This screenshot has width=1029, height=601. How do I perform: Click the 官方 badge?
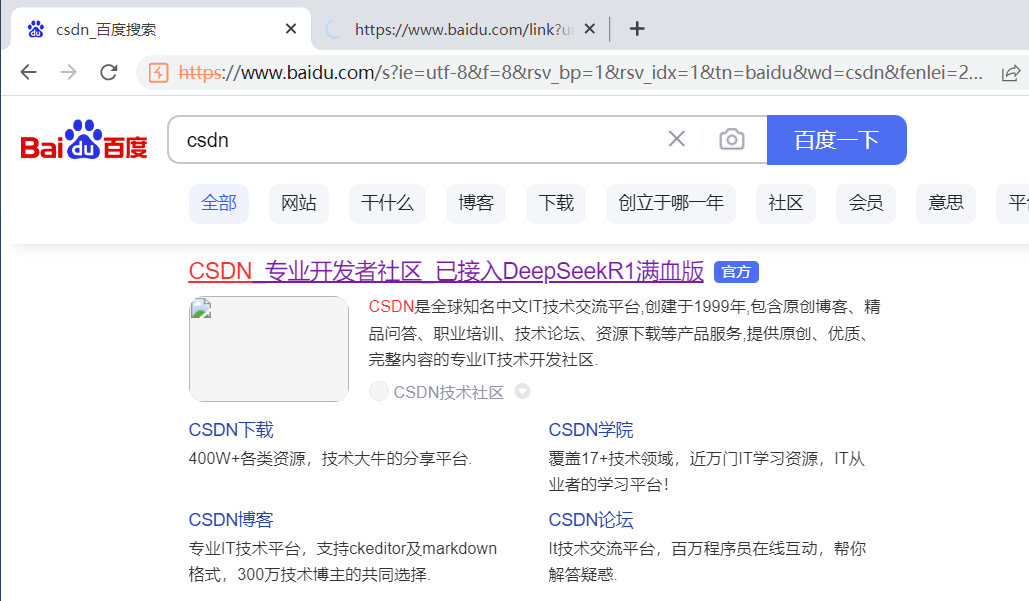tap(736, 272)
